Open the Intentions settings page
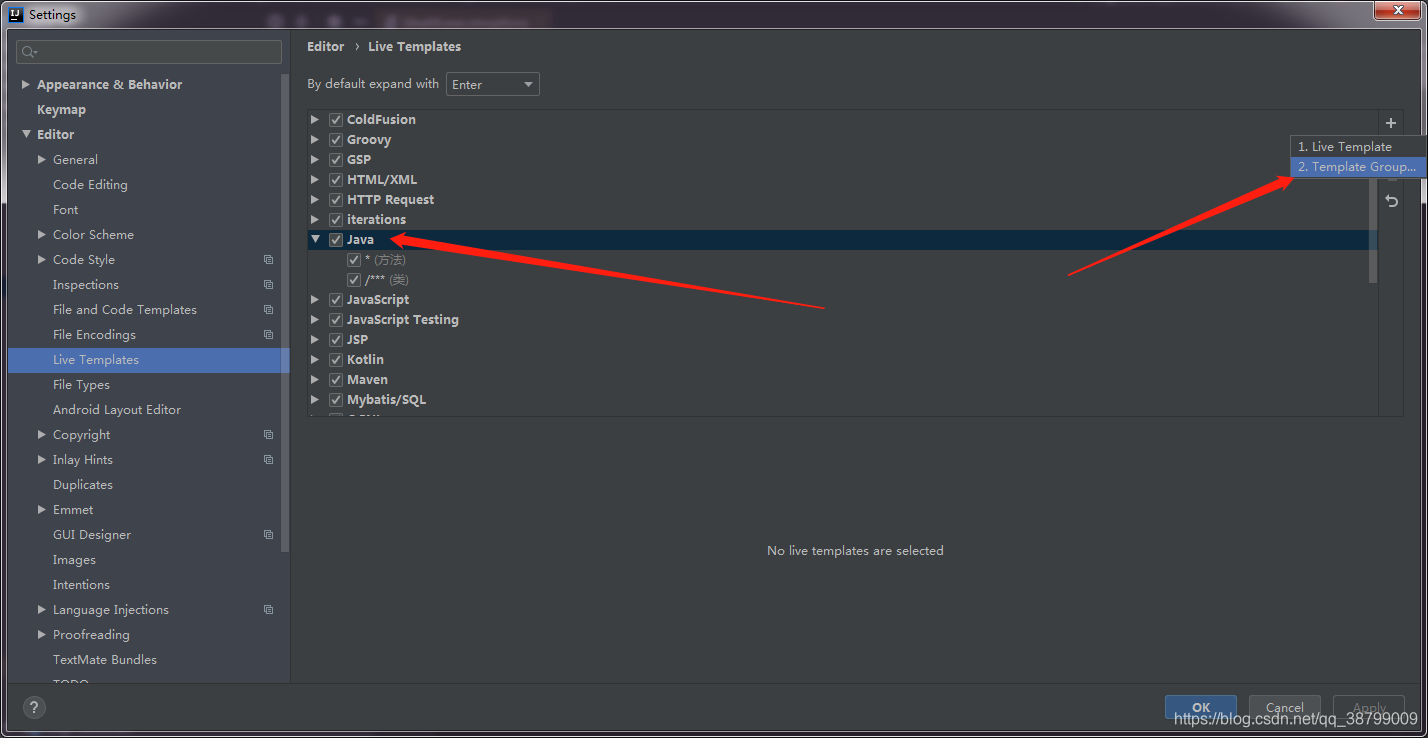1428x738 pixels. coord(81,585)
